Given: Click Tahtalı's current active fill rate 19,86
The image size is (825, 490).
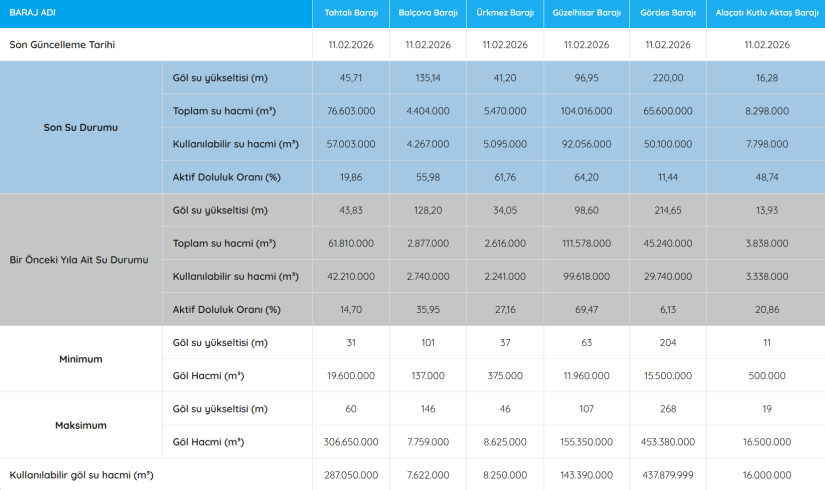Looking at the screenshot, I should coord(351,177).
